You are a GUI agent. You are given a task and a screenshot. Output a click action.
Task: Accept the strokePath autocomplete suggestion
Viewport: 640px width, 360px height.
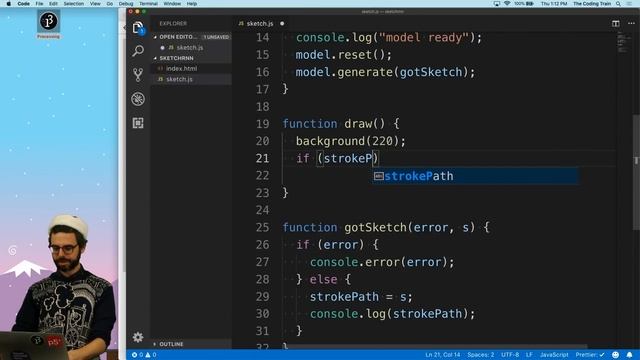tap(475, 176)
